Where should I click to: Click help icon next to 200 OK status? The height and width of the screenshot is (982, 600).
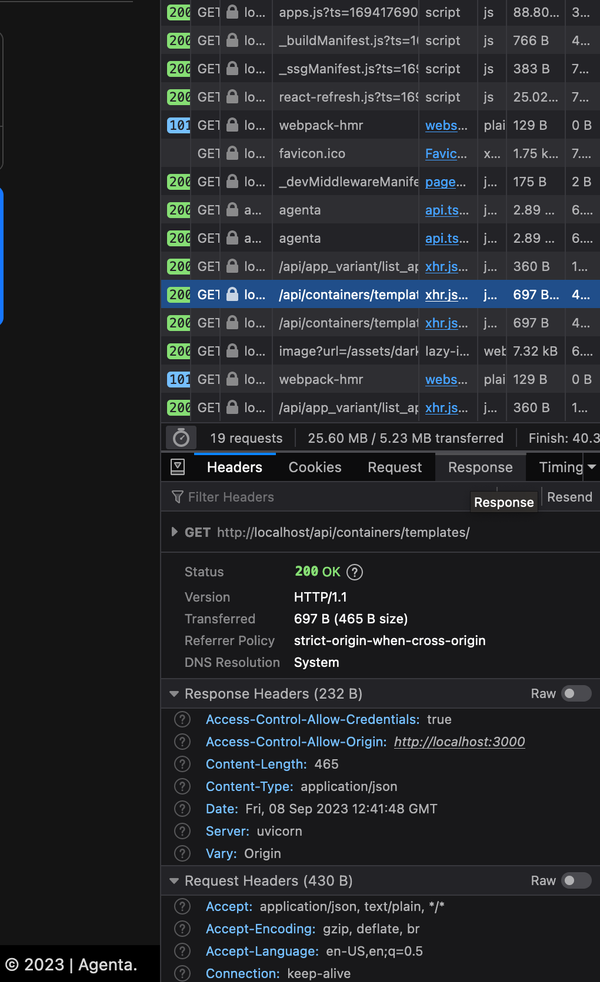(x=354, y=572)
